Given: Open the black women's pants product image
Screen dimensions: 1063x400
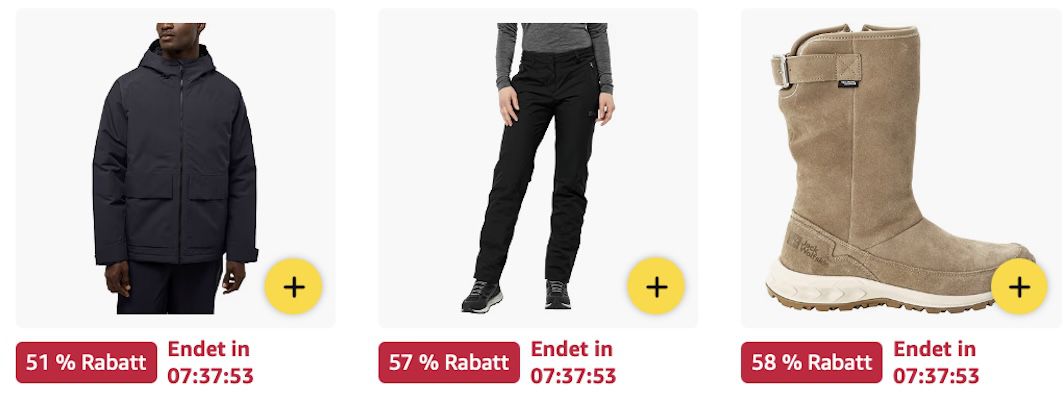Looking at the screenshot, I should 538,168.
